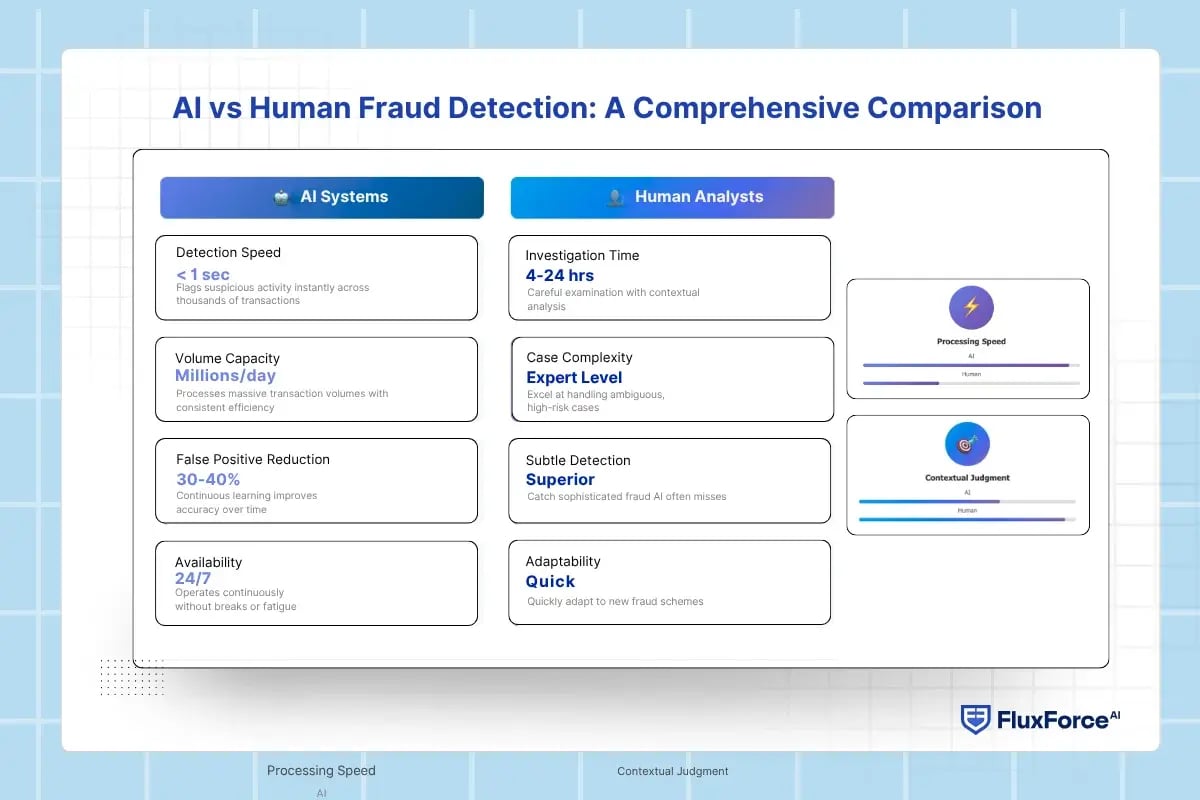Select the robot icon on AI Systems header
1200x800 pixels.
click(x=281, y=197)
